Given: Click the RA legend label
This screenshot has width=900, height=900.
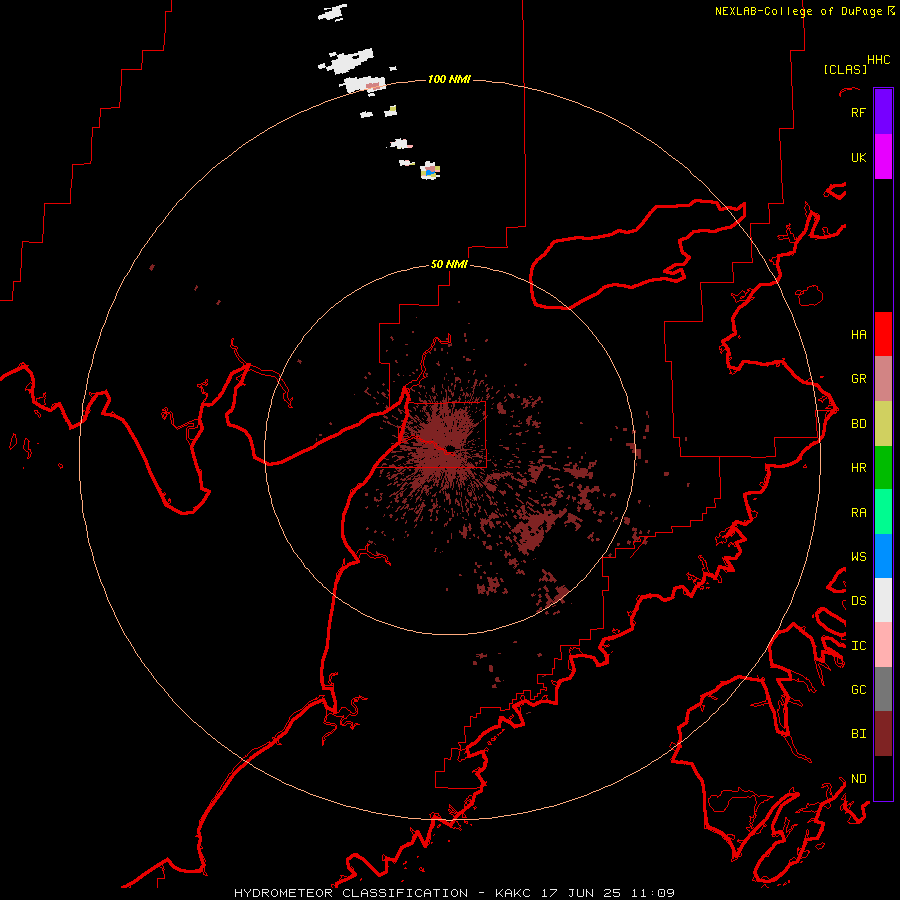Looking at the screenshot, I should tap(858, 512).
